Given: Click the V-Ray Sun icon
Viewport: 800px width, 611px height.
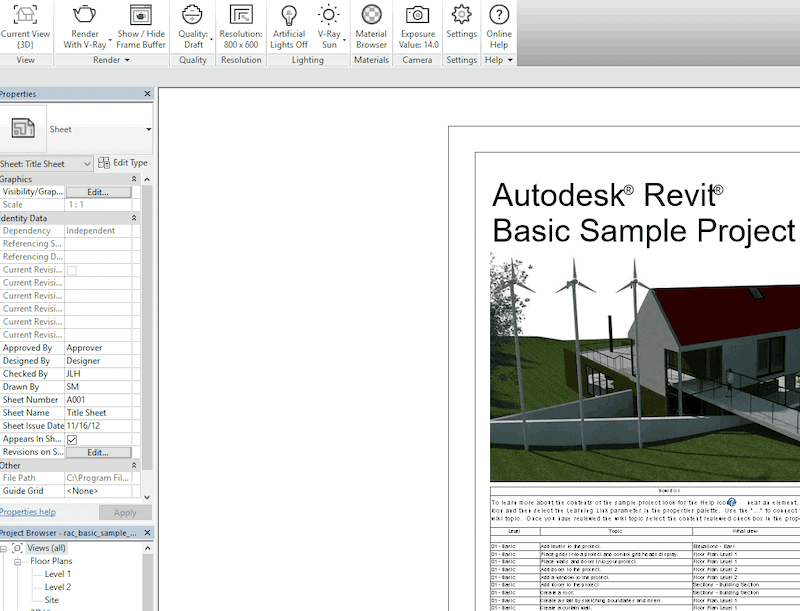Looking at the screenshot, I should point(329,15).
